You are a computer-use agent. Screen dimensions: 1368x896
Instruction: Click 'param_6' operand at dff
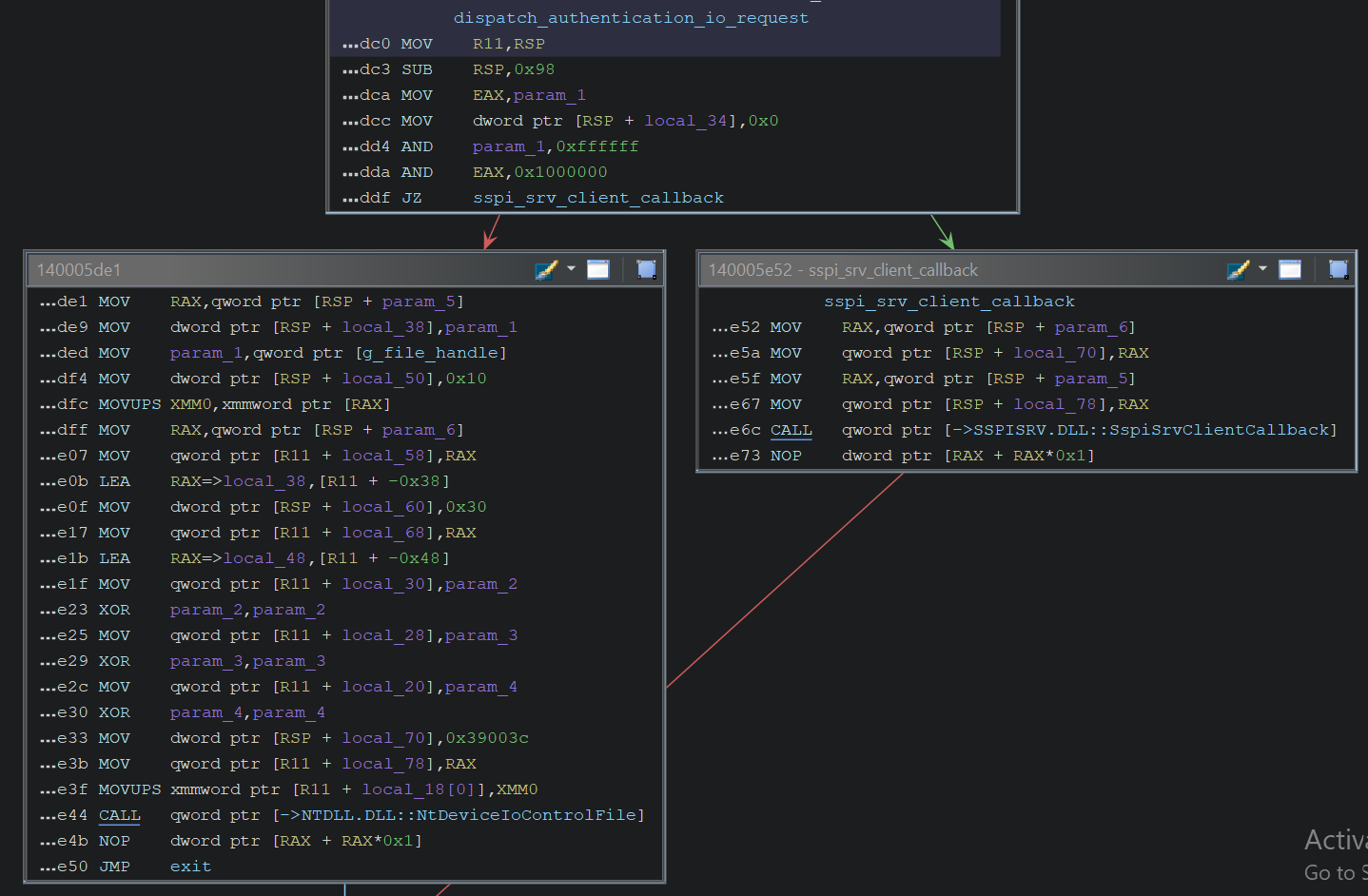419,430
